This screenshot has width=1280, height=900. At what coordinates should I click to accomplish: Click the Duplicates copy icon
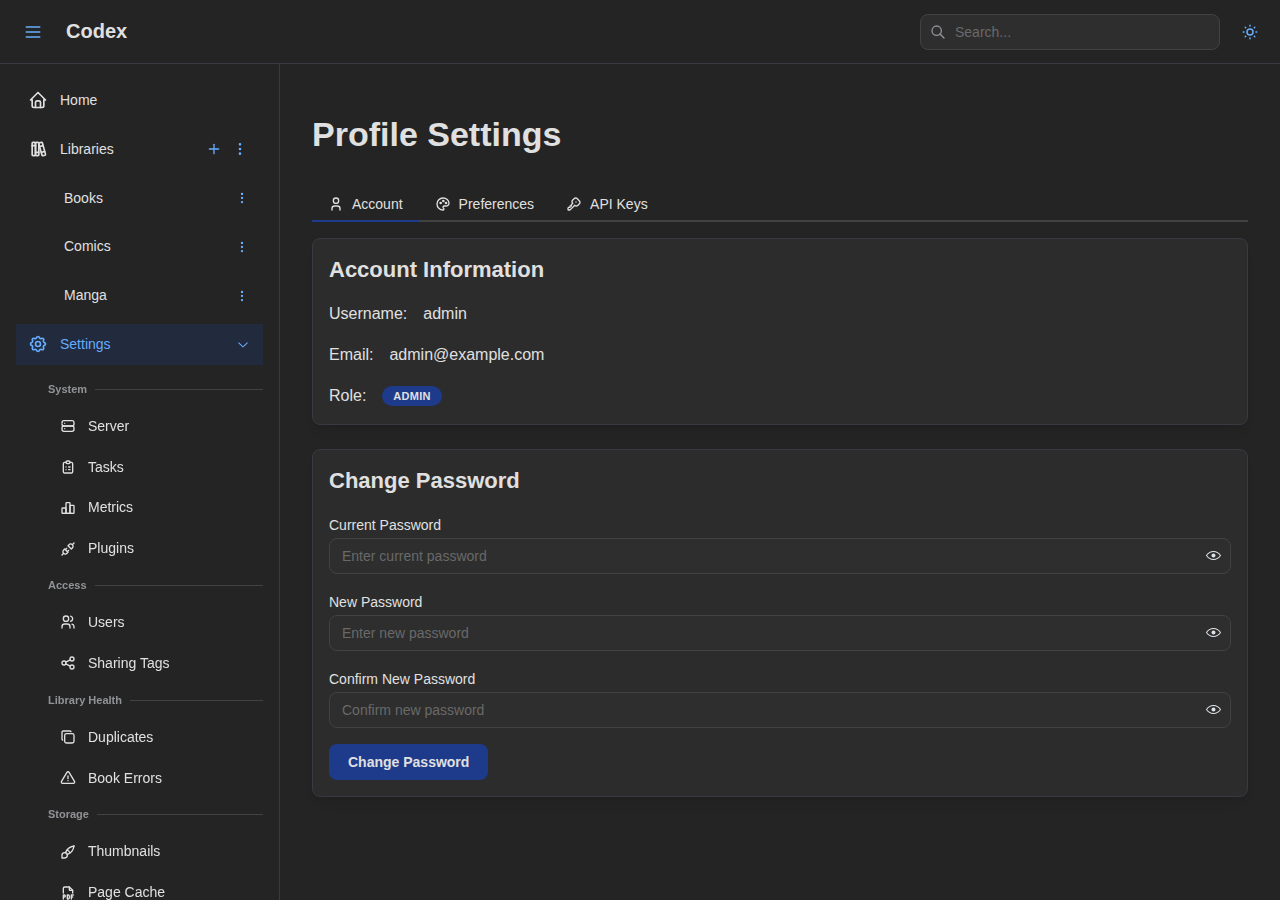click(67, 737)
